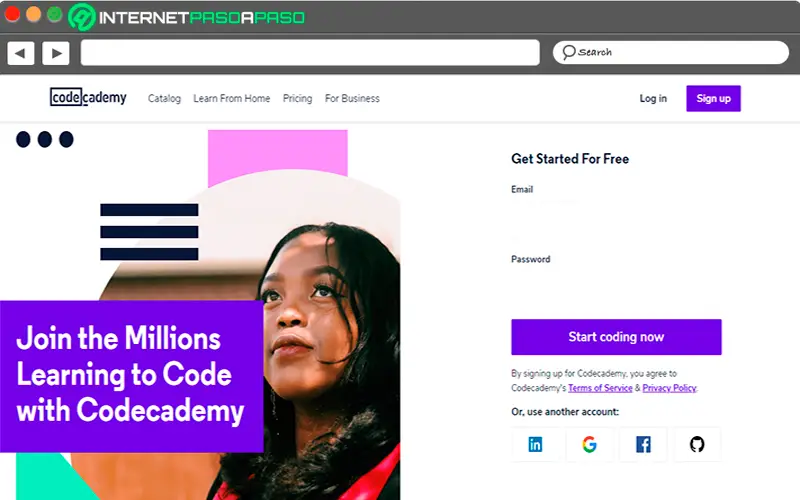Open For Business page
This screenshot has width=800, height=500.
coord(352,98)
